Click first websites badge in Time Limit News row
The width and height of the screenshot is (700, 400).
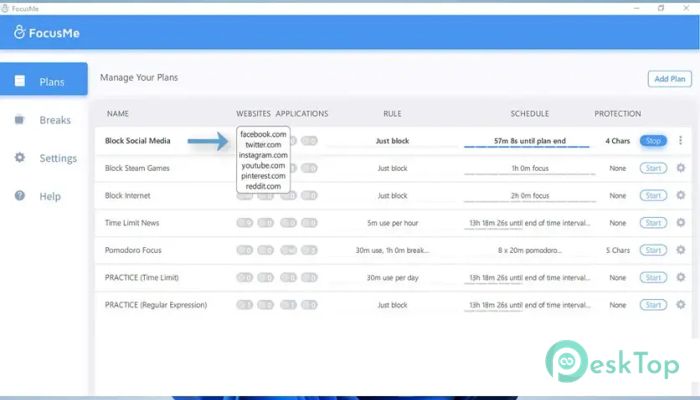pos(245,223)
